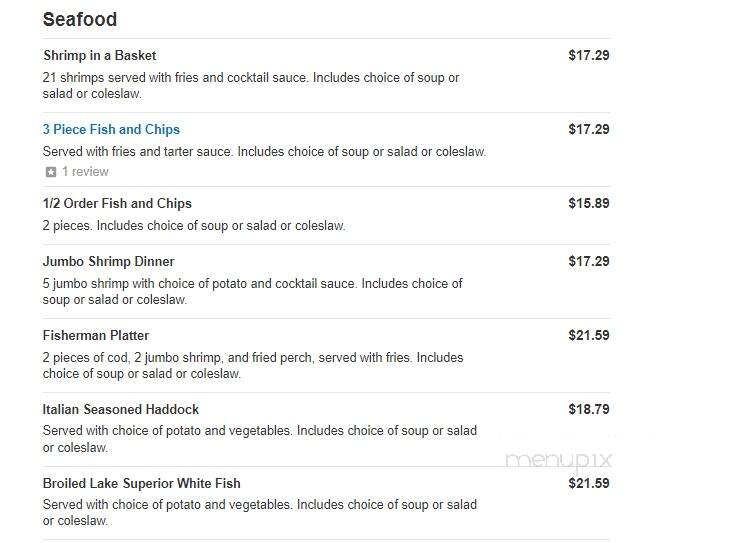Screen dimensions: 738x543
Task: Click the Italian Seasoned Haddock title
Action: coord(120,409)
